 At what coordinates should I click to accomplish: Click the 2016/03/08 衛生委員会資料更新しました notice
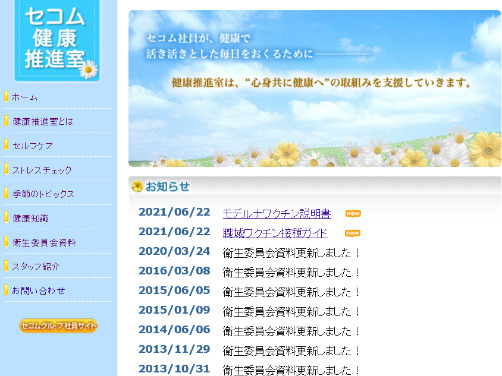coord(291,272)
